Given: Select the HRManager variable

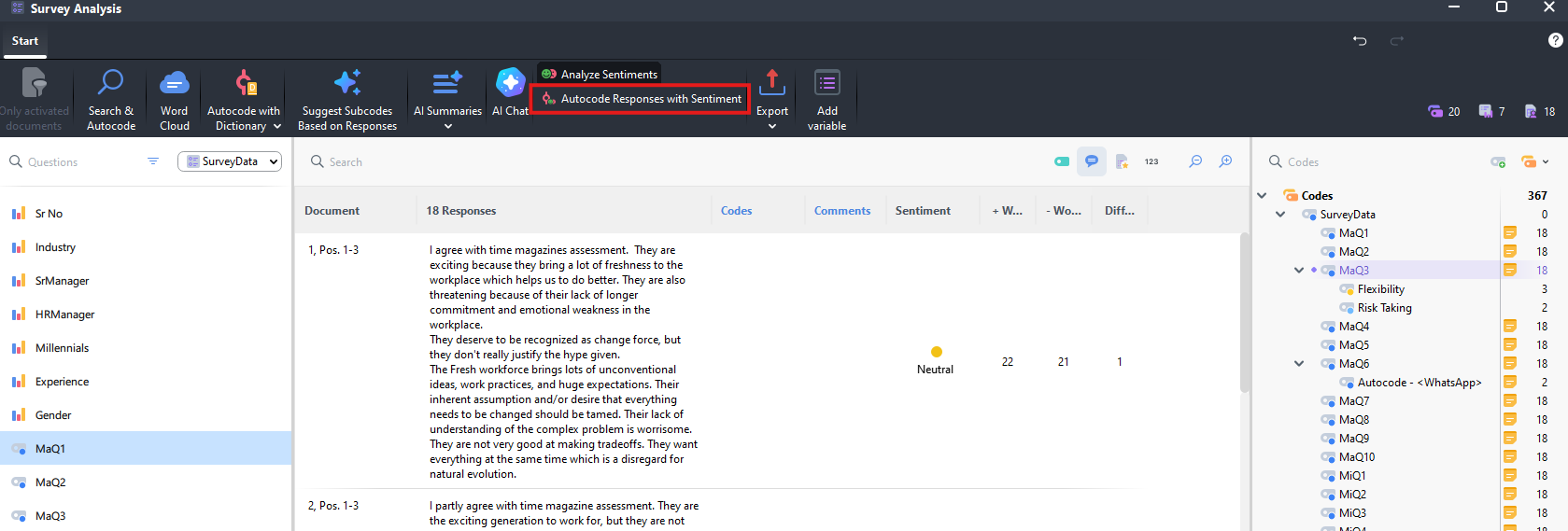Looking at the screenshot, I should pos(146,314).
